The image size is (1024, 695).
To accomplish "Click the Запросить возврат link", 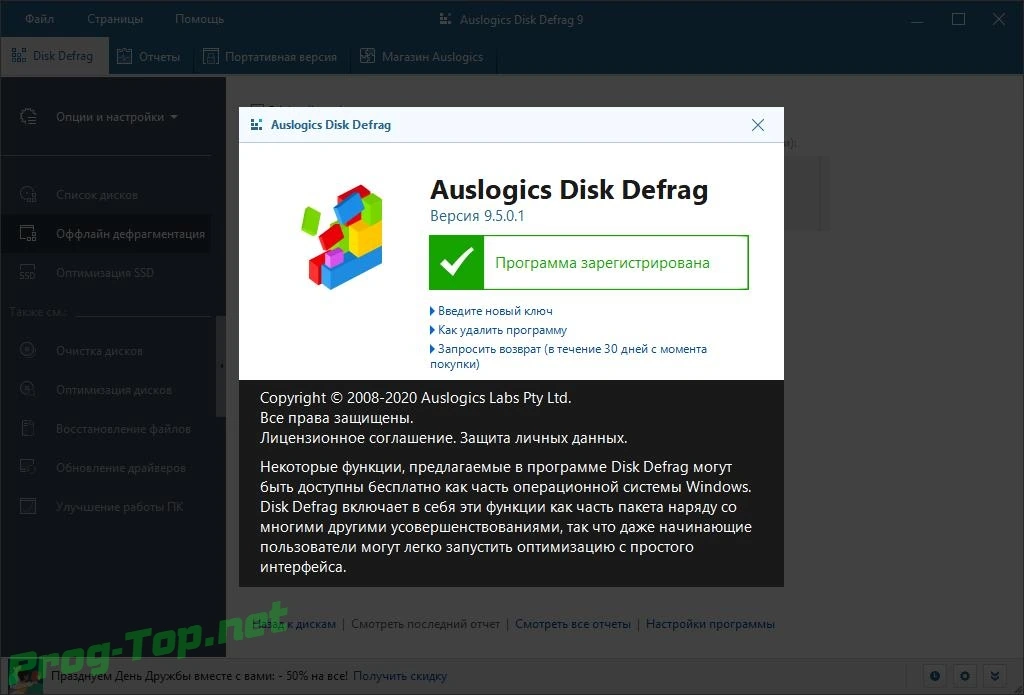I will 568,357.
